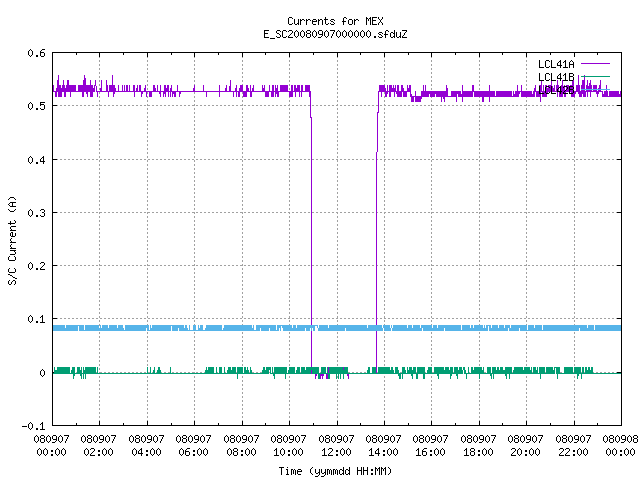Click the 0.5 y-axis tick label

[x=36, y=106]
